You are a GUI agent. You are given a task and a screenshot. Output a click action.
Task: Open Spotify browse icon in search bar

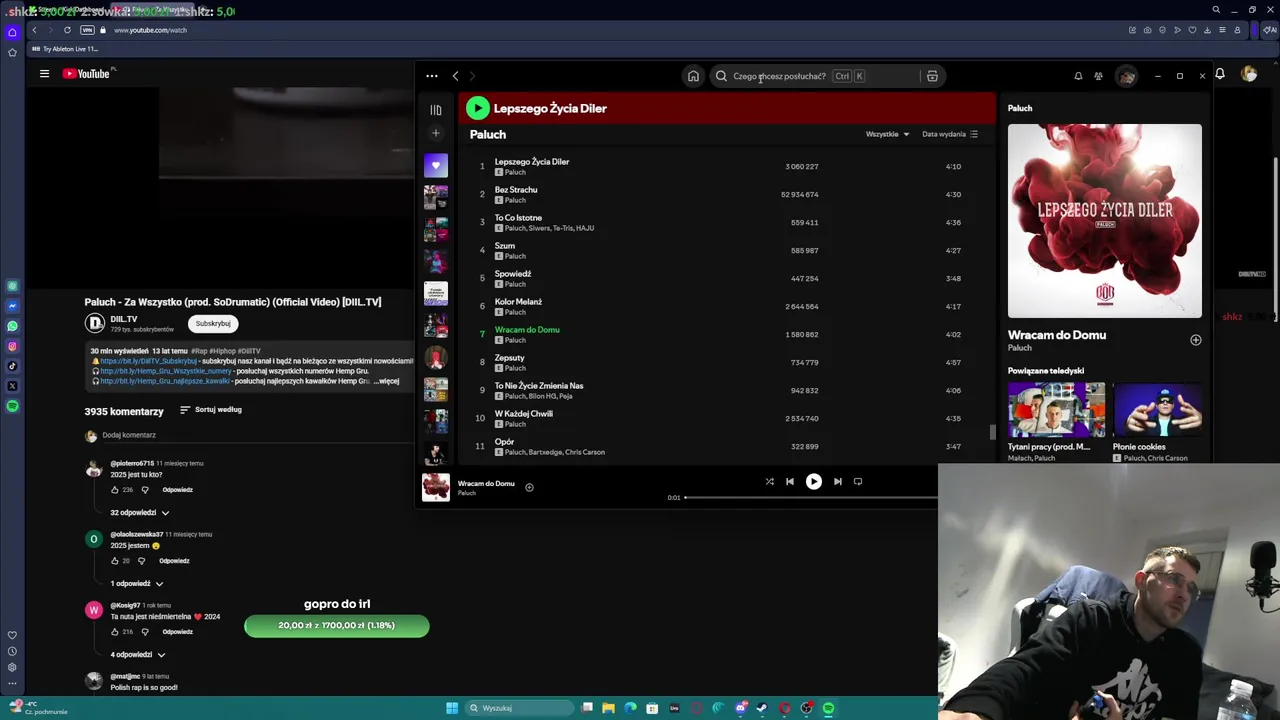[932, 76]
